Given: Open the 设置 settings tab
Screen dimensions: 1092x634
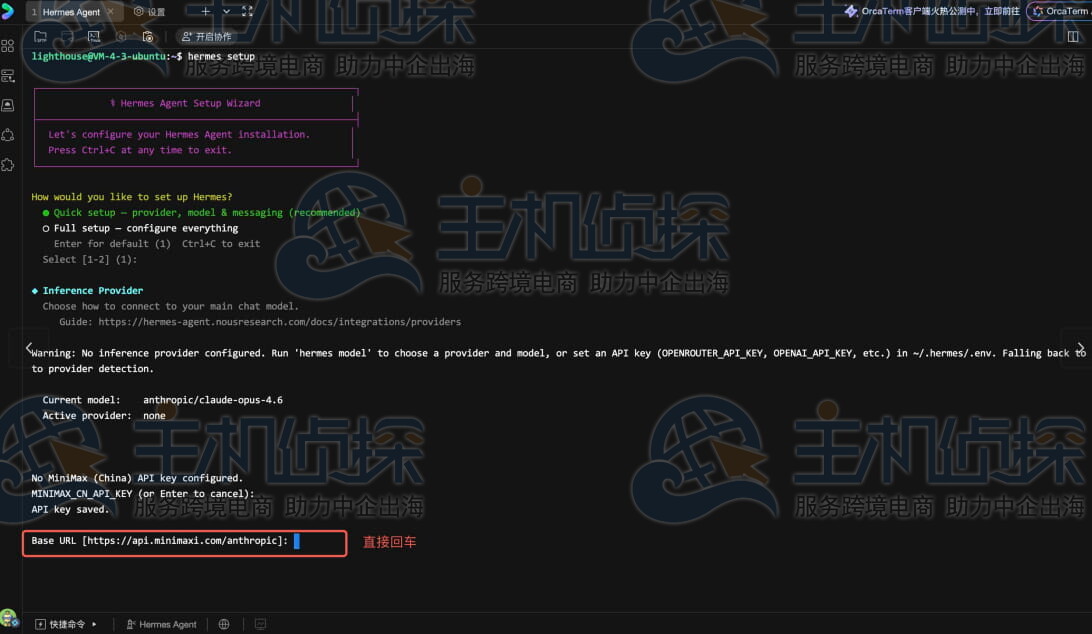Looking at the screenshot, I should pyautogui.click(x=150, y=12).
